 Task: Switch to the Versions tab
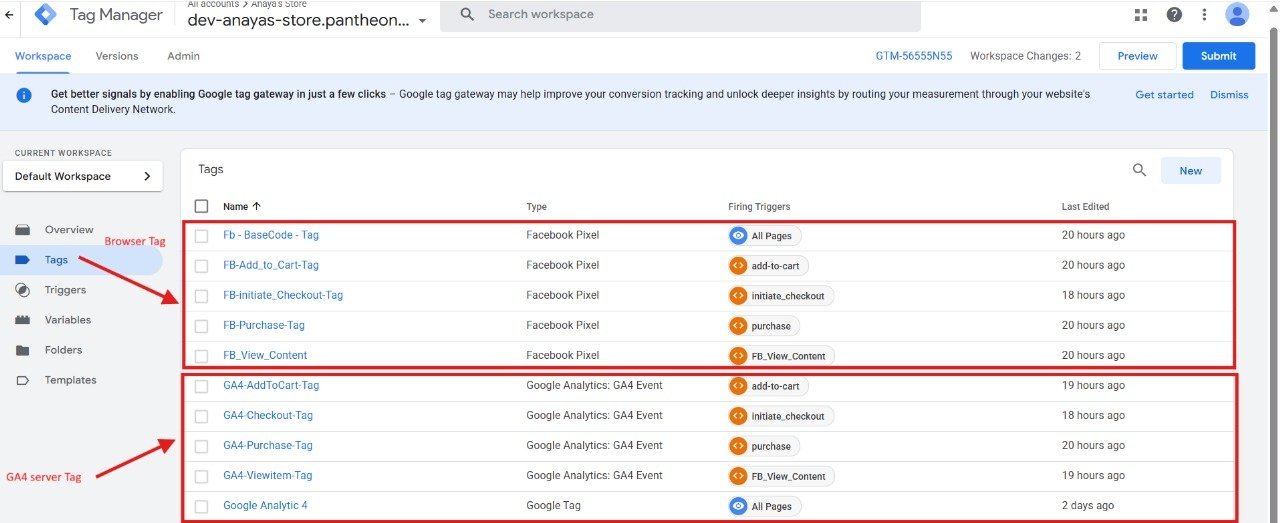(x=117, y=56)
